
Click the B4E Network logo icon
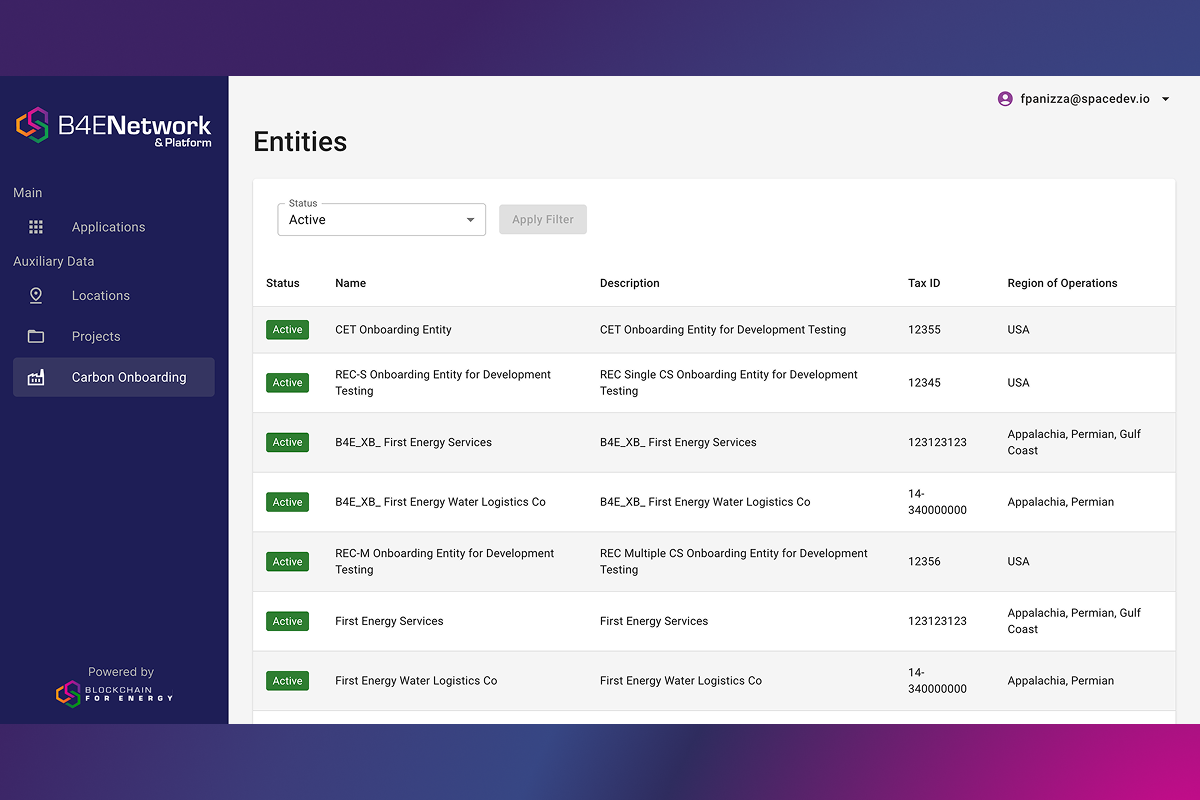pos(32,125)
